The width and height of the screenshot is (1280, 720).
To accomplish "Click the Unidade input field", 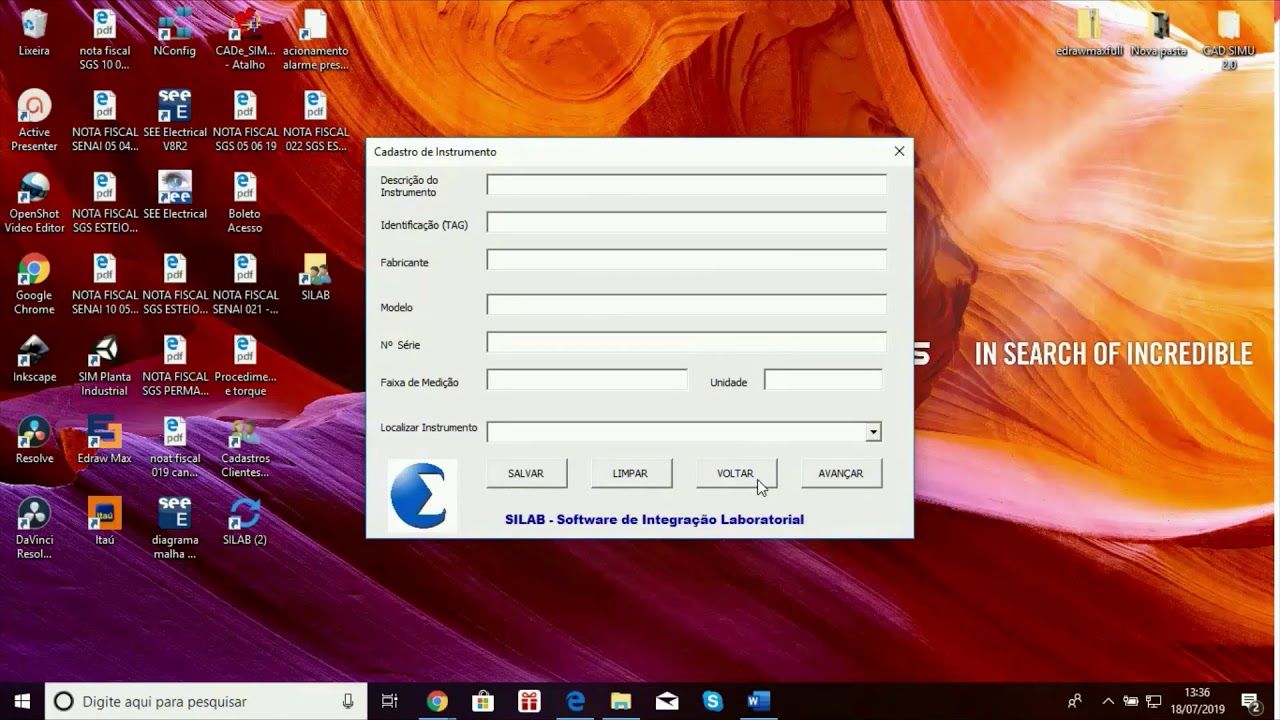I will coord(823,380).
